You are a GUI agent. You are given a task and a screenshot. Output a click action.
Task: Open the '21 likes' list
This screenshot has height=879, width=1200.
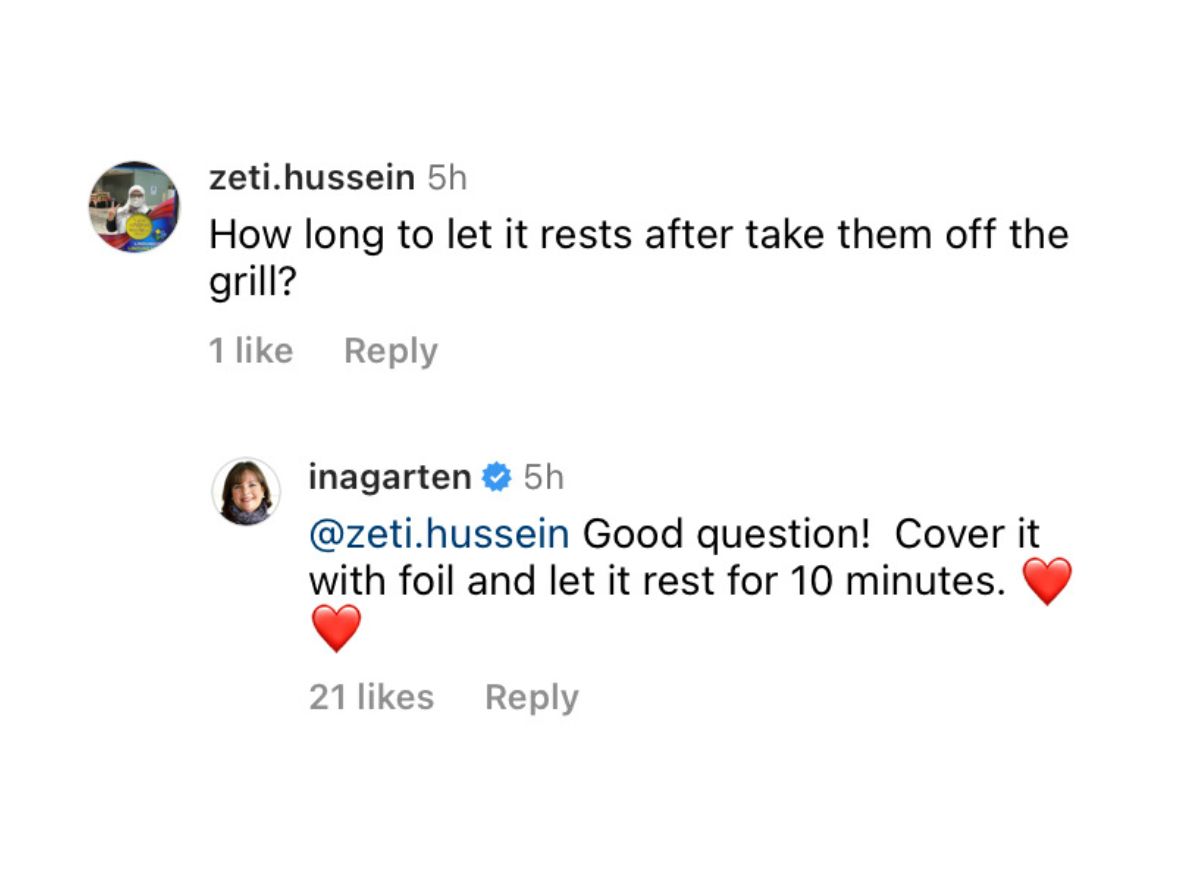pyautogui.click(x=371, y=697)
